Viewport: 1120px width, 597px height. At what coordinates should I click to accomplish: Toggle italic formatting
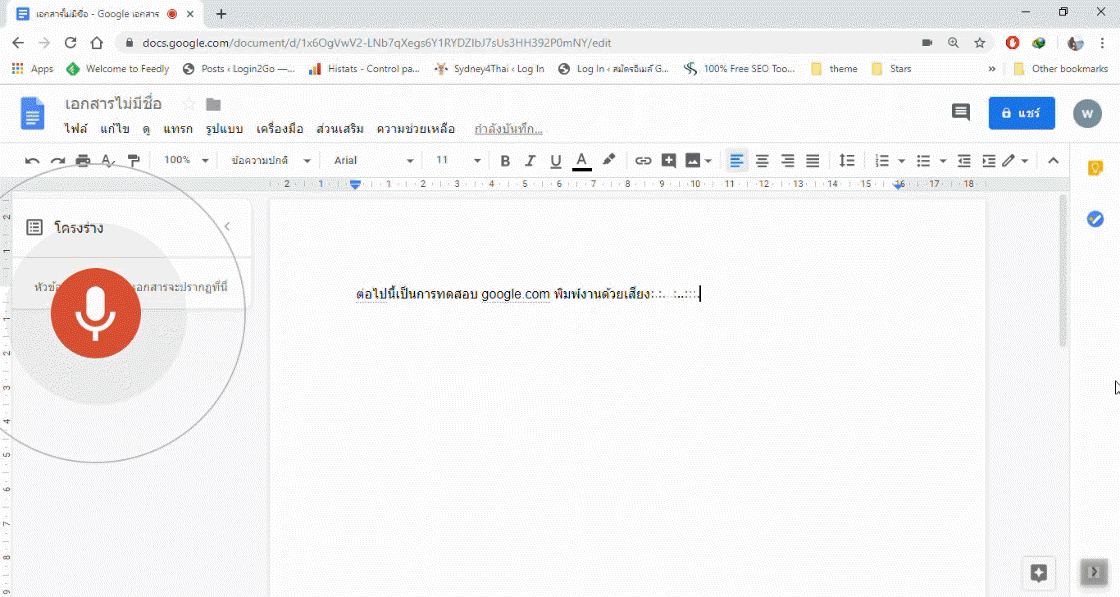(x=530, y=161)
